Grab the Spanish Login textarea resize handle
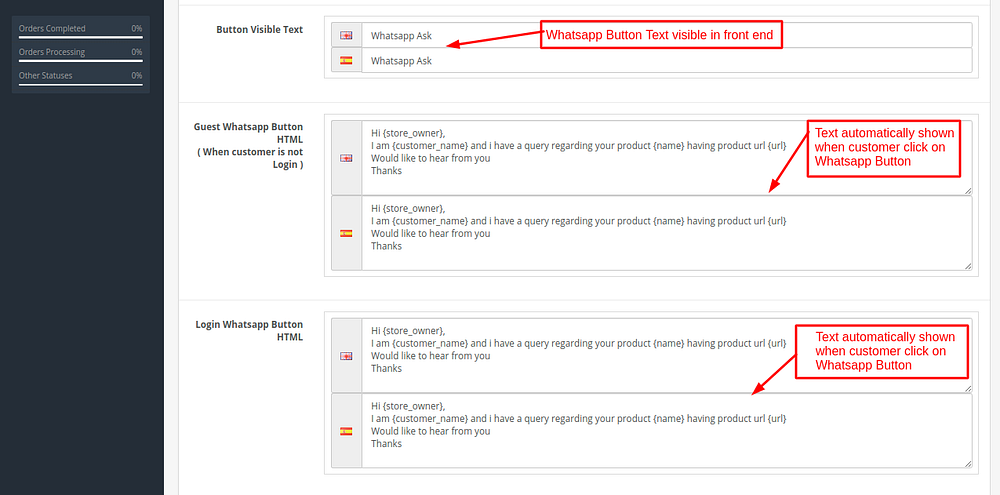Image resolution: width=1000 pixels, height=495 pixels. pos(968,464)
